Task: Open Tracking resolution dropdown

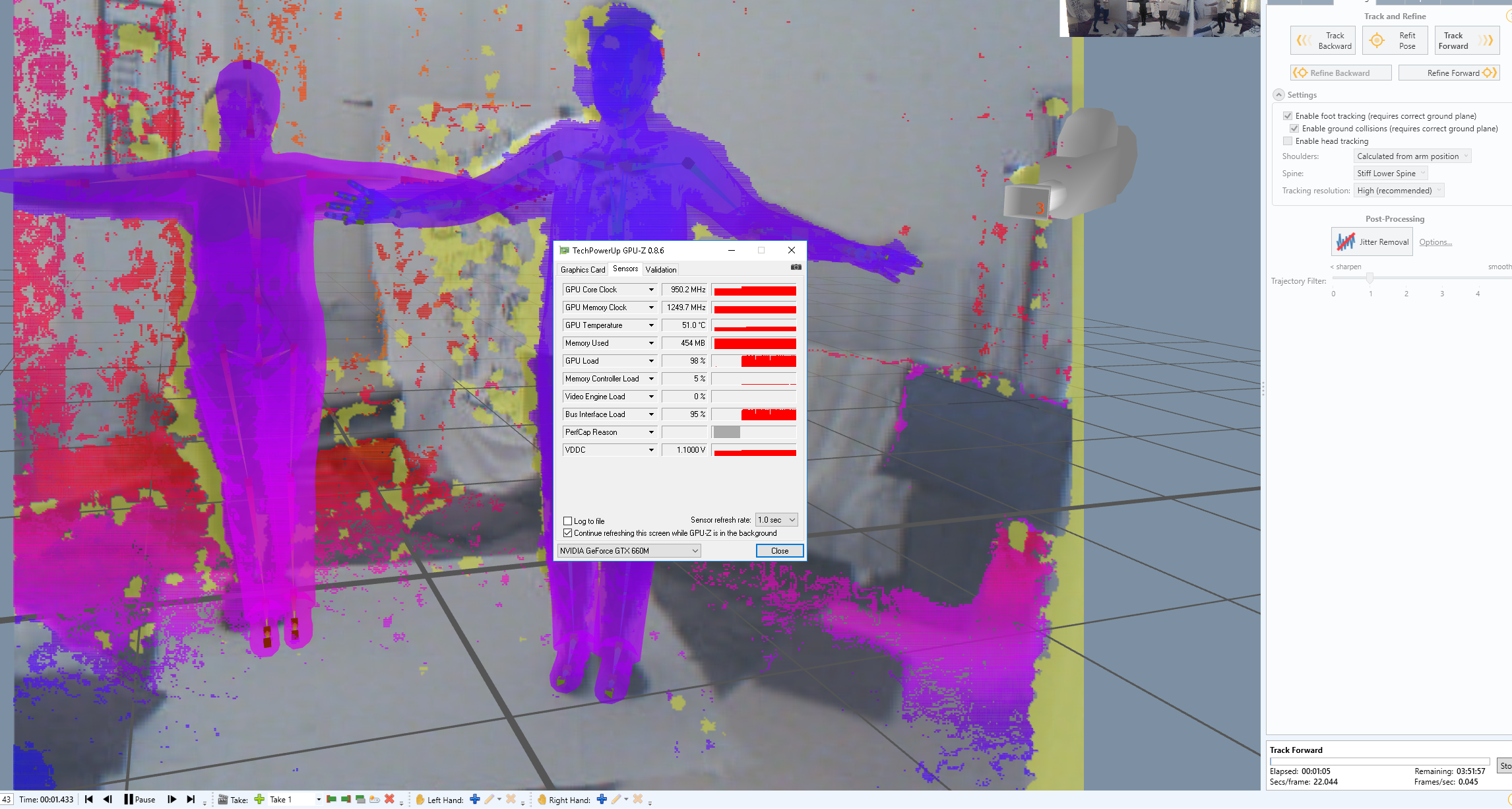Action: pos(1399,191)
